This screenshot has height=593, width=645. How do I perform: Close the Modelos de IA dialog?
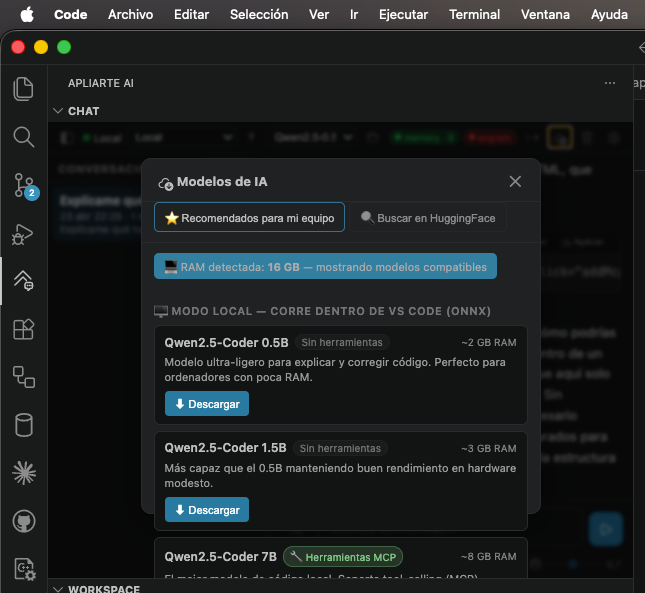(515, 181)
